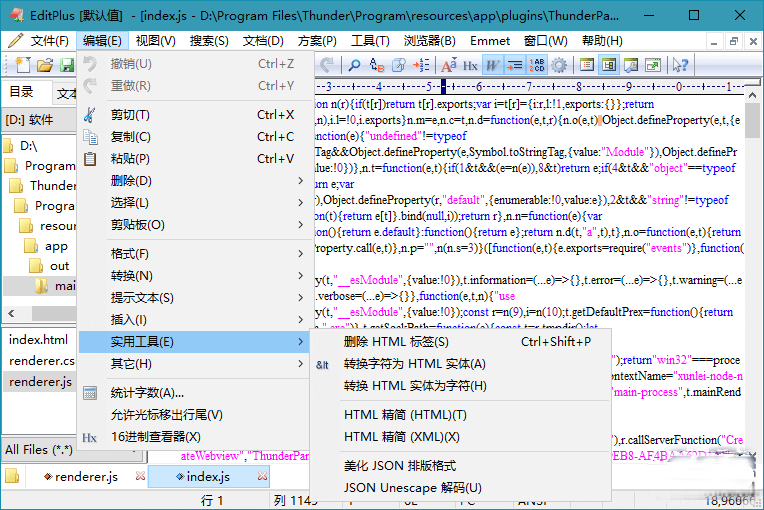Expand the 选择(L) submenu
764x510 pixels.
coord(193,203)
